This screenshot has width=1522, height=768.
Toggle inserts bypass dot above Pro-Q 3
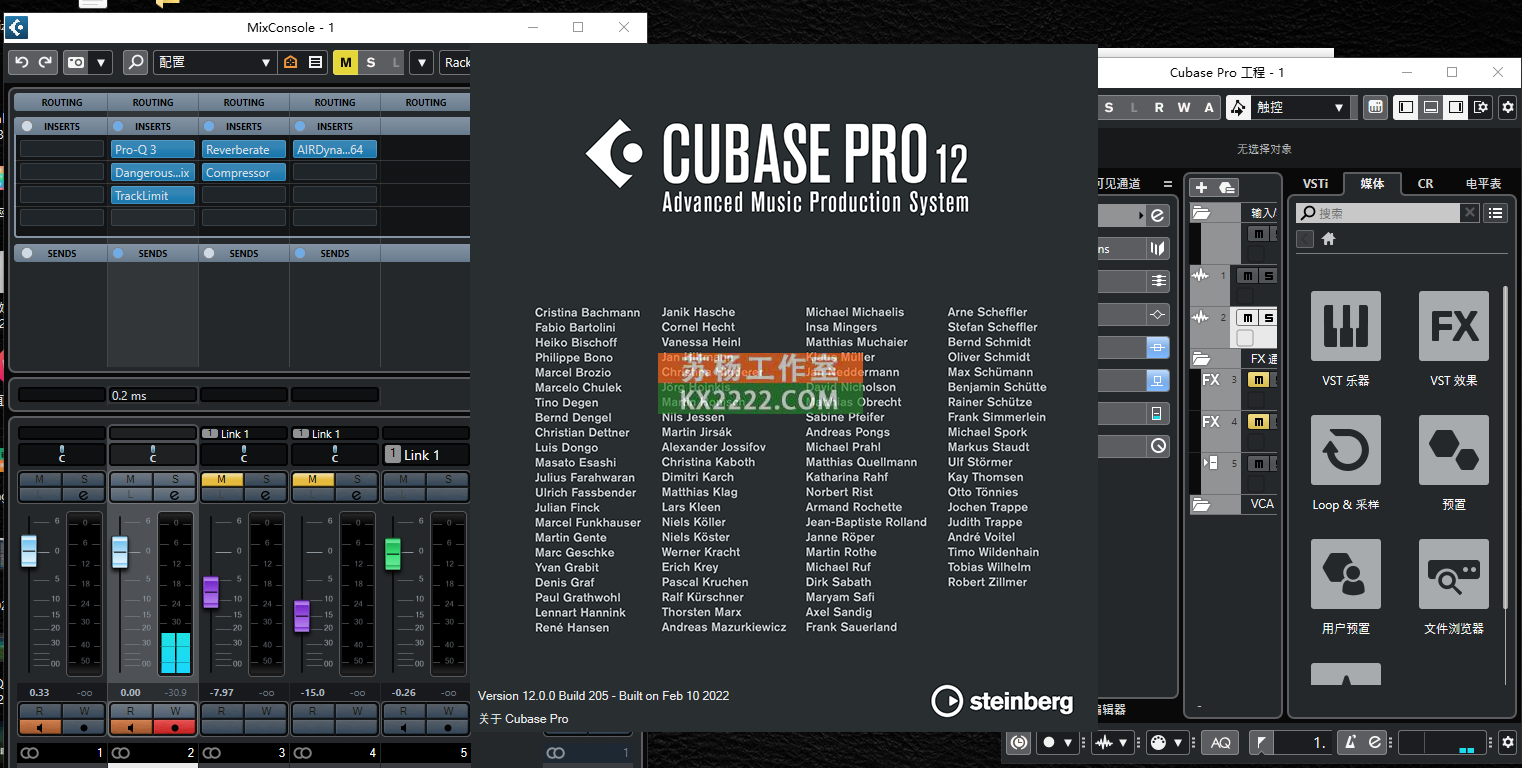tap(118, 126)
